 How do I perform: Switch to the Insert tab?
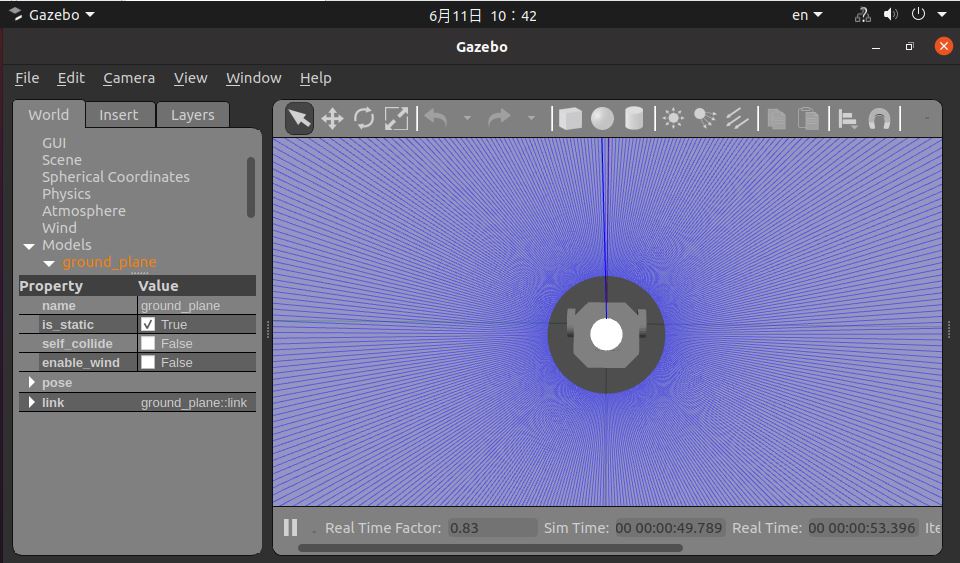tap(119, 115)
